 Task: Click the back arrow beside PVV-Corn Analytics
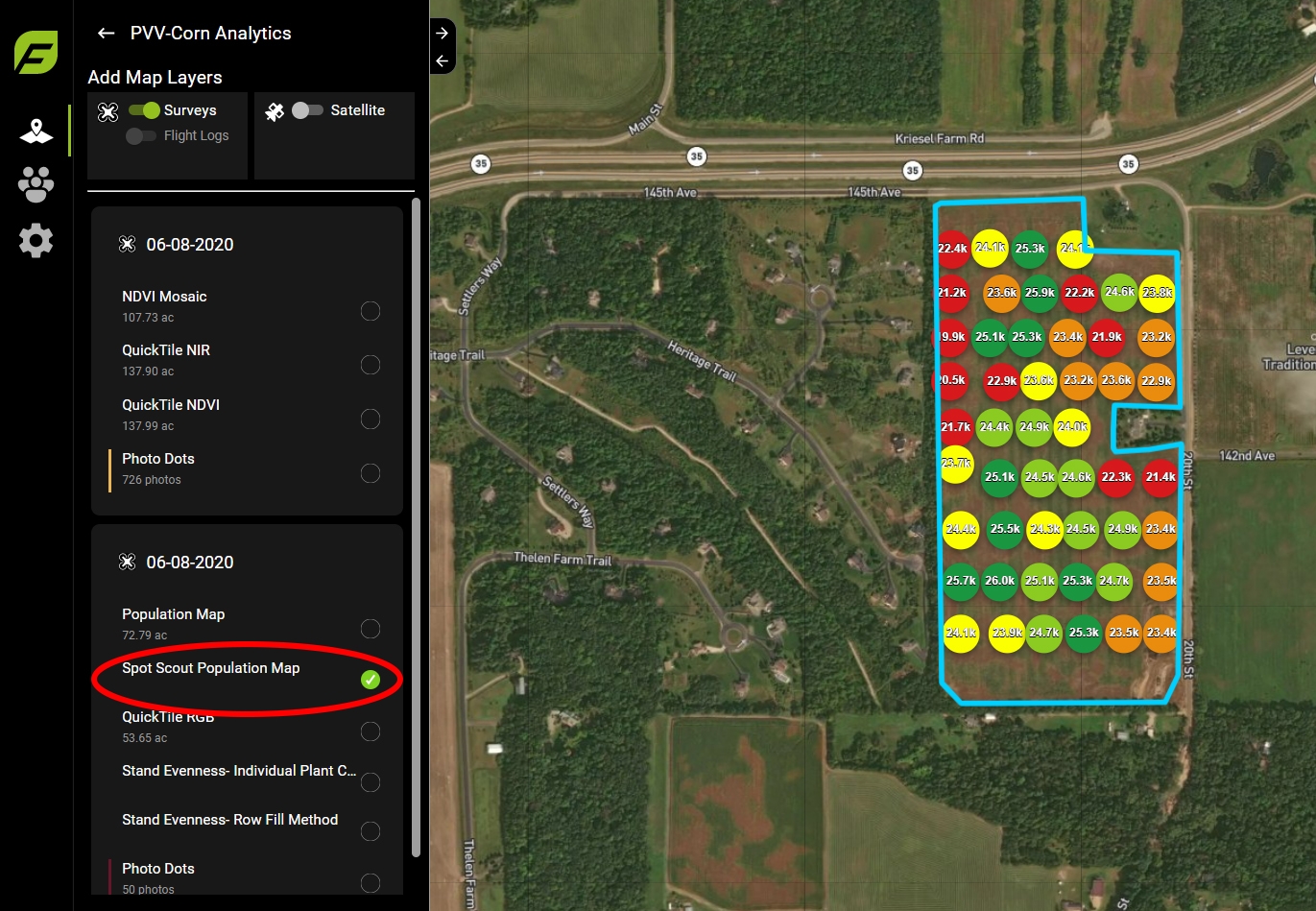(106, 34)
